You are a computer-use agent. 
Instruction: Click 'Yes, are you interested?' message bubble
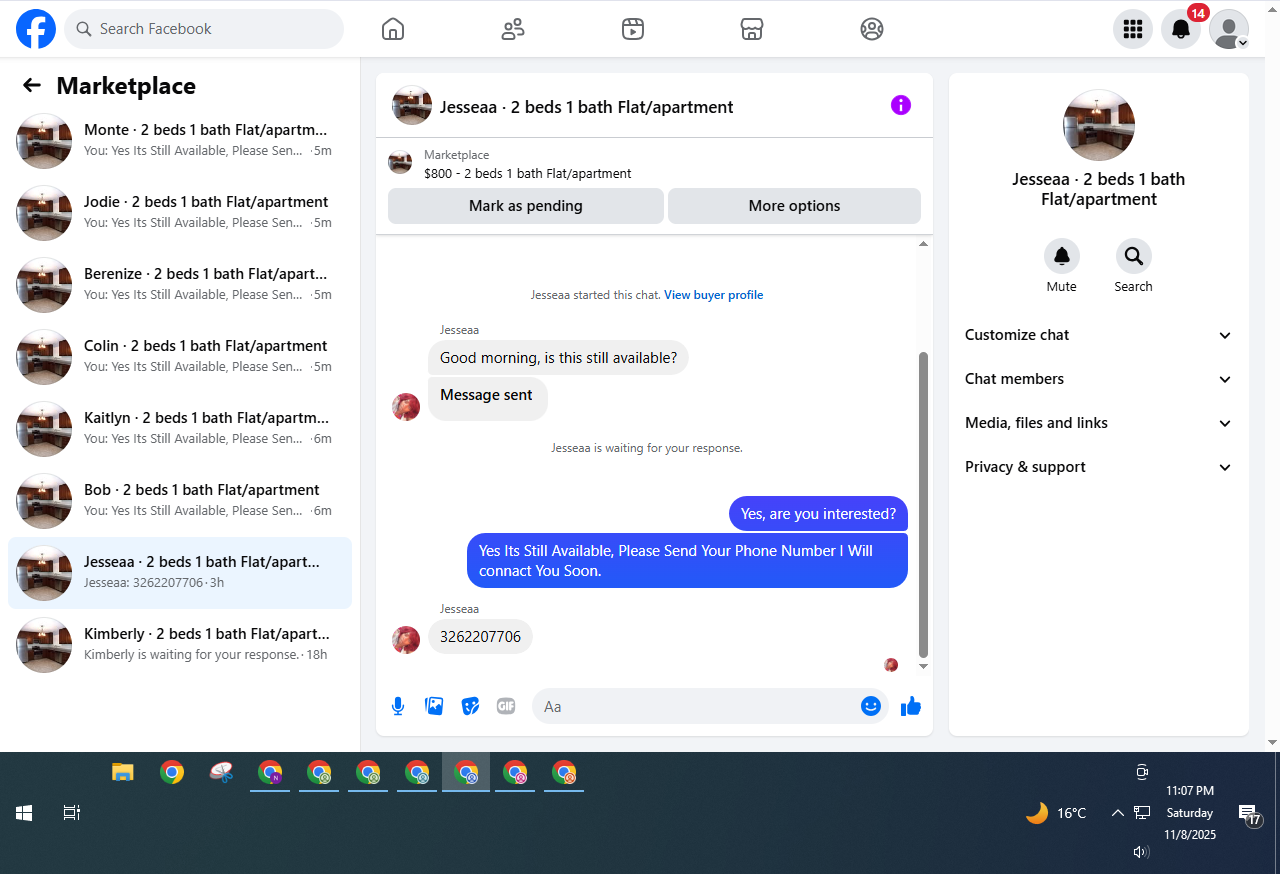coord(818,514)
